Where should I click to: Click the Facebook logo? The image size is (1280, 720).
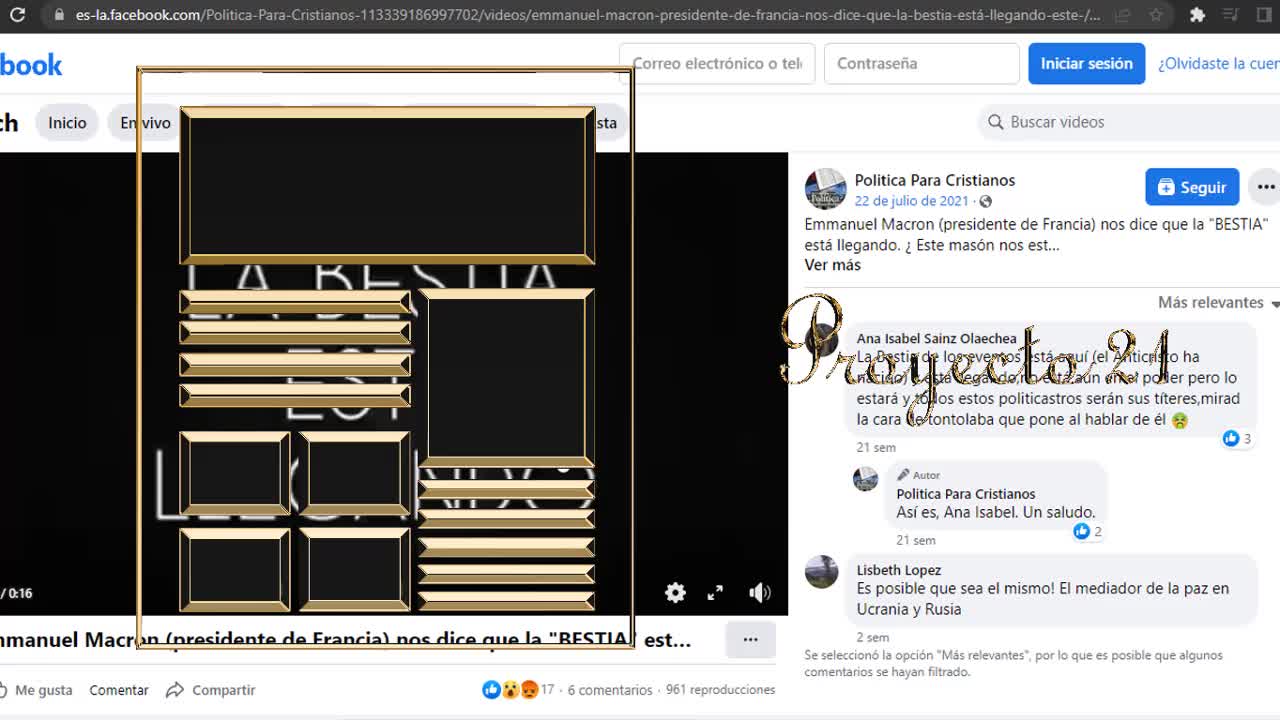coord(31,65)
